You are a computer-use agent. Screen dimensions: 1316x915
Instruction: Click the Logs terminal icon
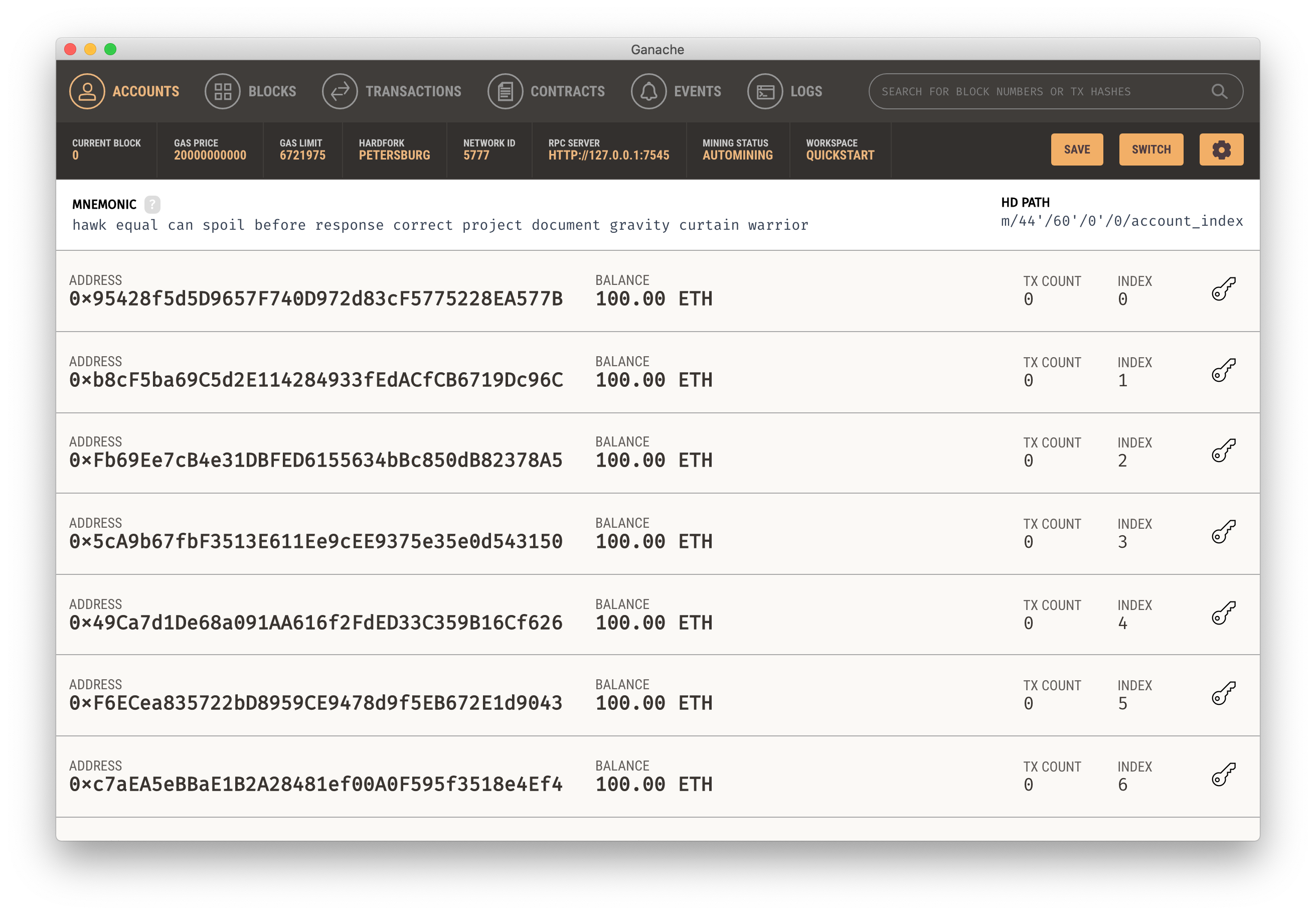click(765, 91)
